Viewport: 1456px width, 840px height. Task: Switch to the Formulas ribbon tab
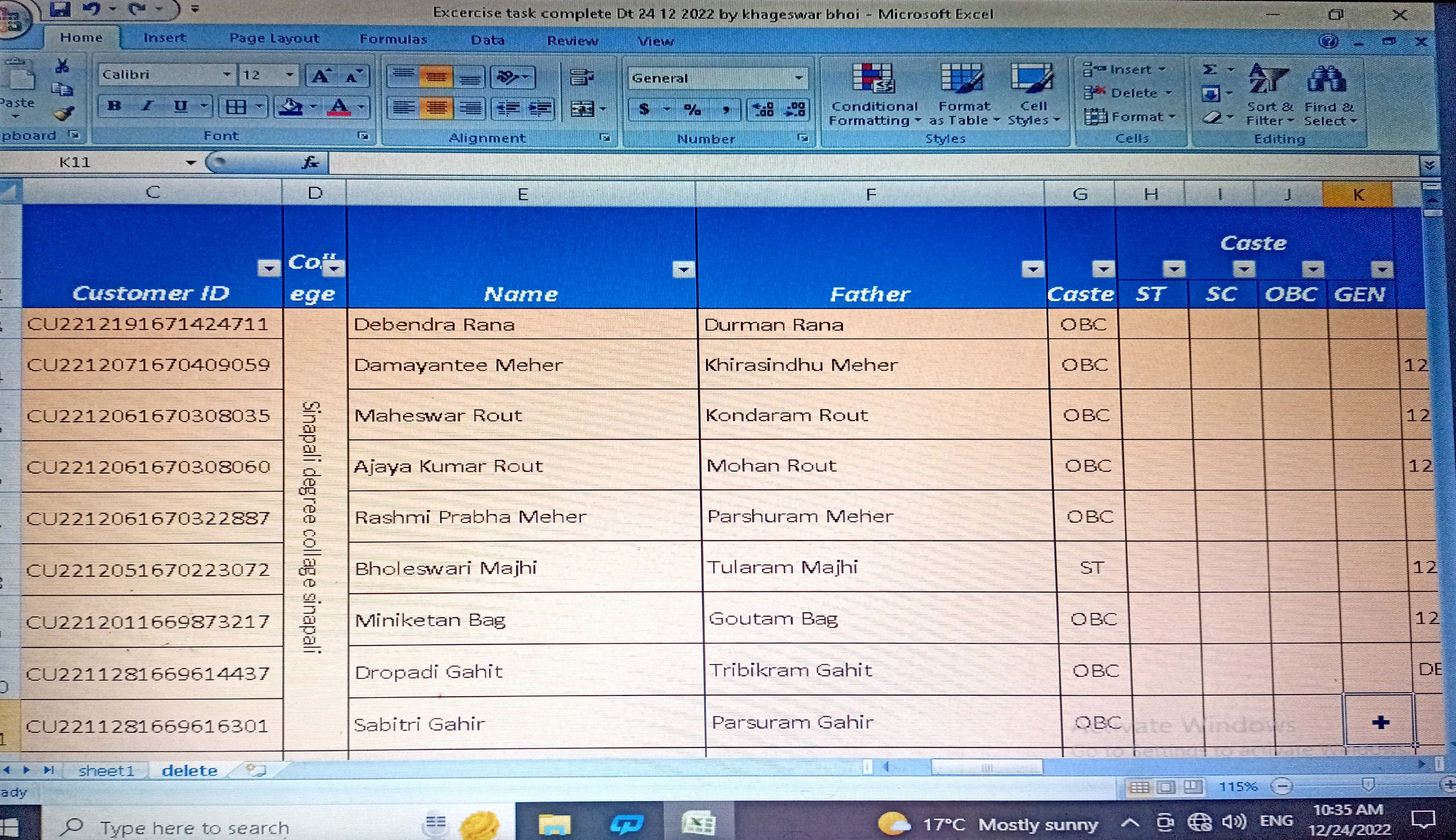(x=393, y=39)
